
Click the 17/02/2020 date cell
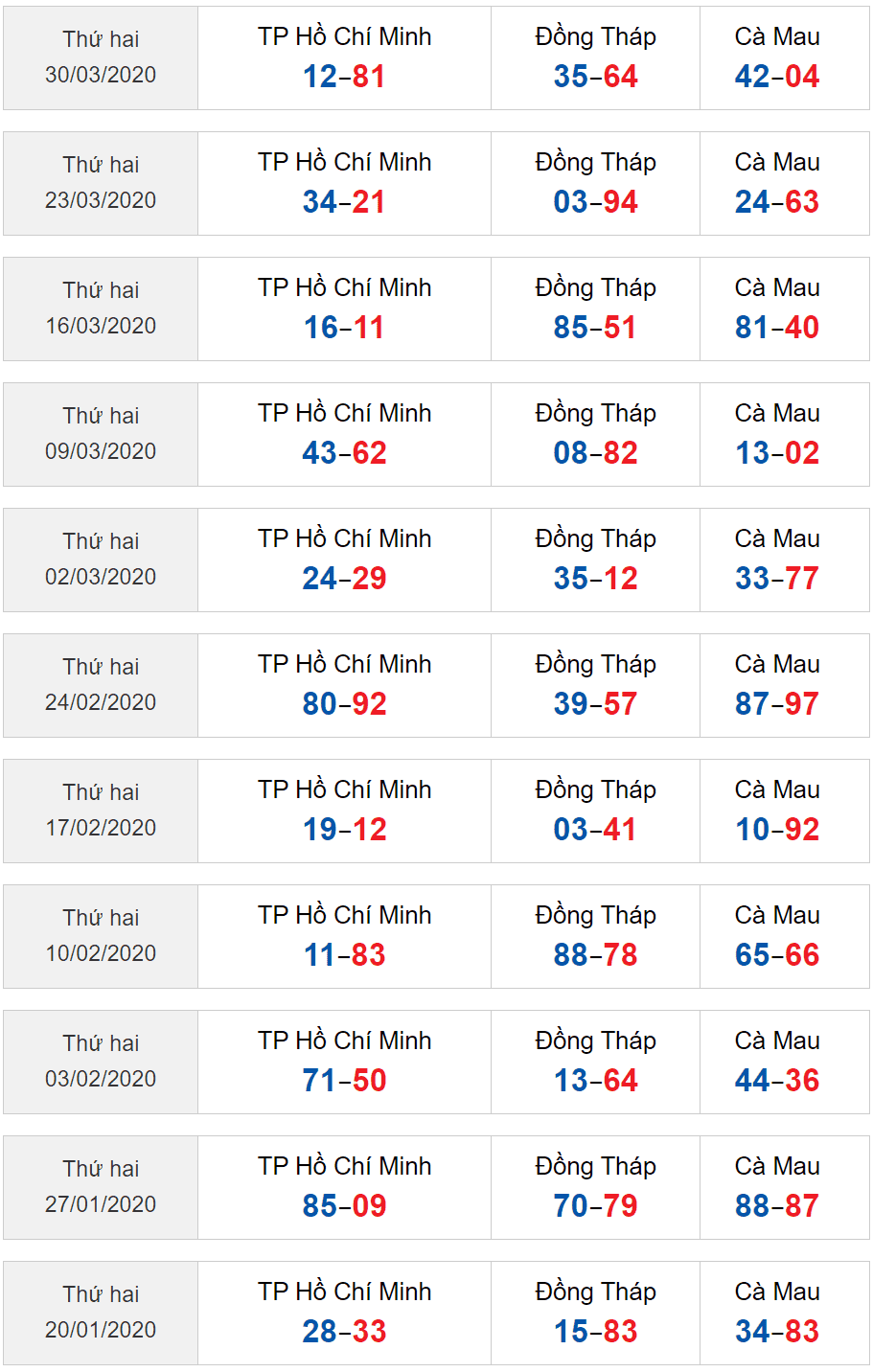(x=101, y=811)
